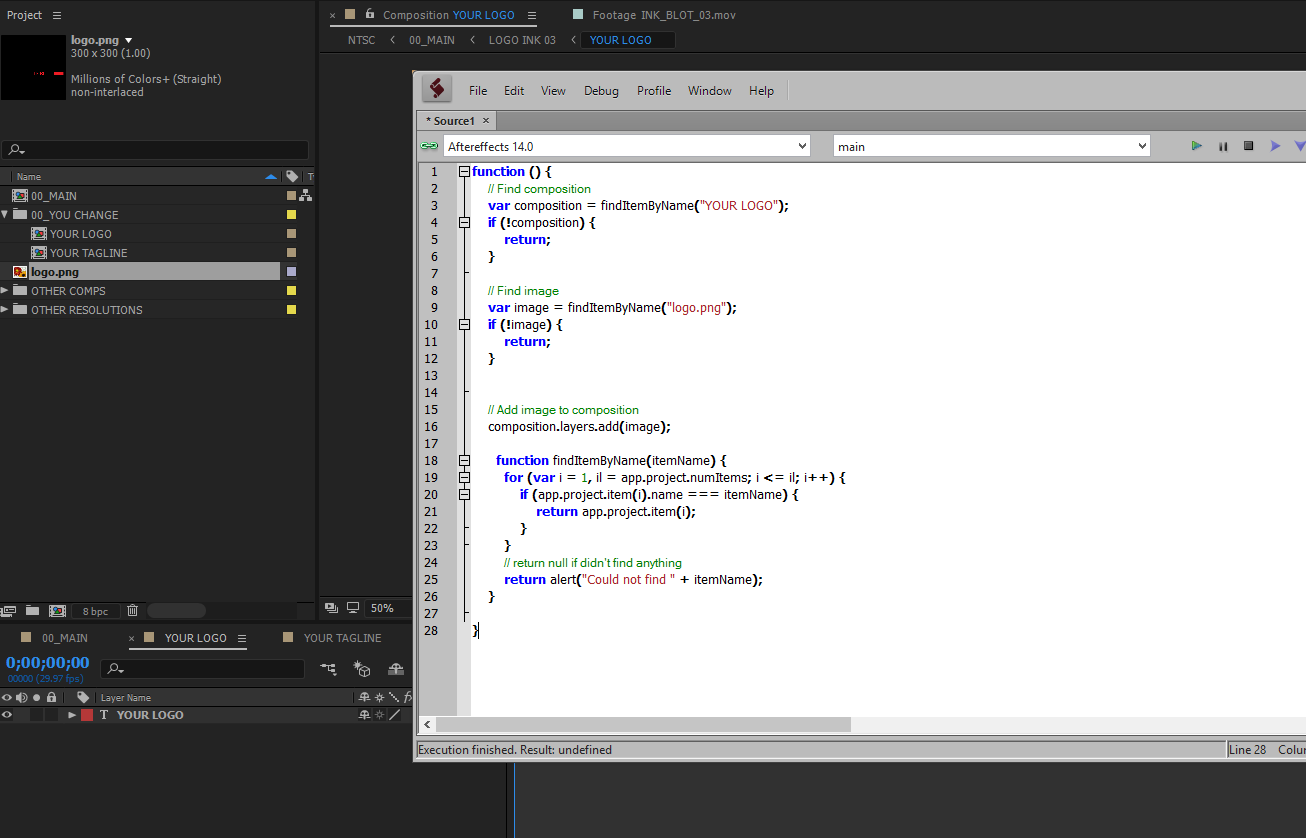Collapse the 00_YOU CHANGE folder
The image size is (1306, 838).
click(5, 214)
